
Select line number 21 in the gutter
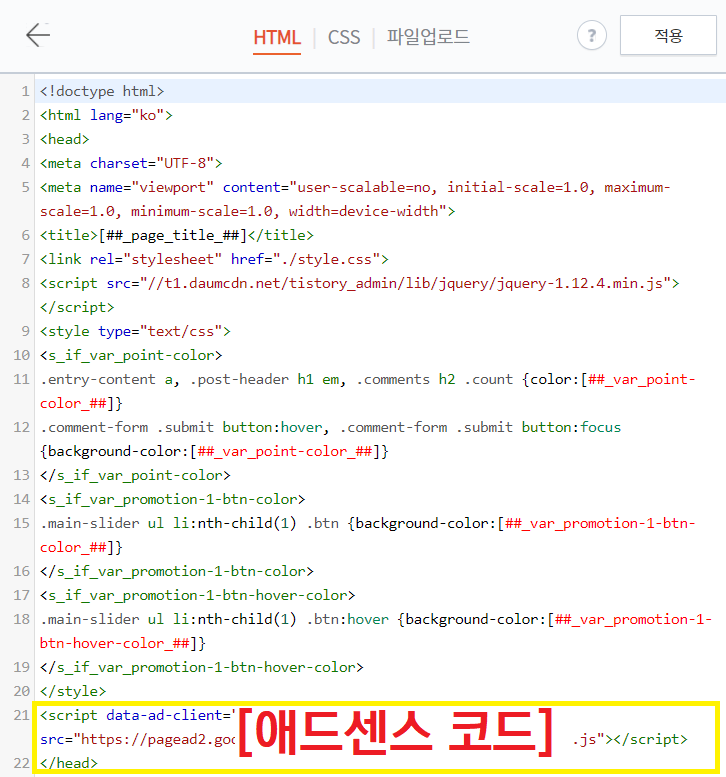pos(22,715)
